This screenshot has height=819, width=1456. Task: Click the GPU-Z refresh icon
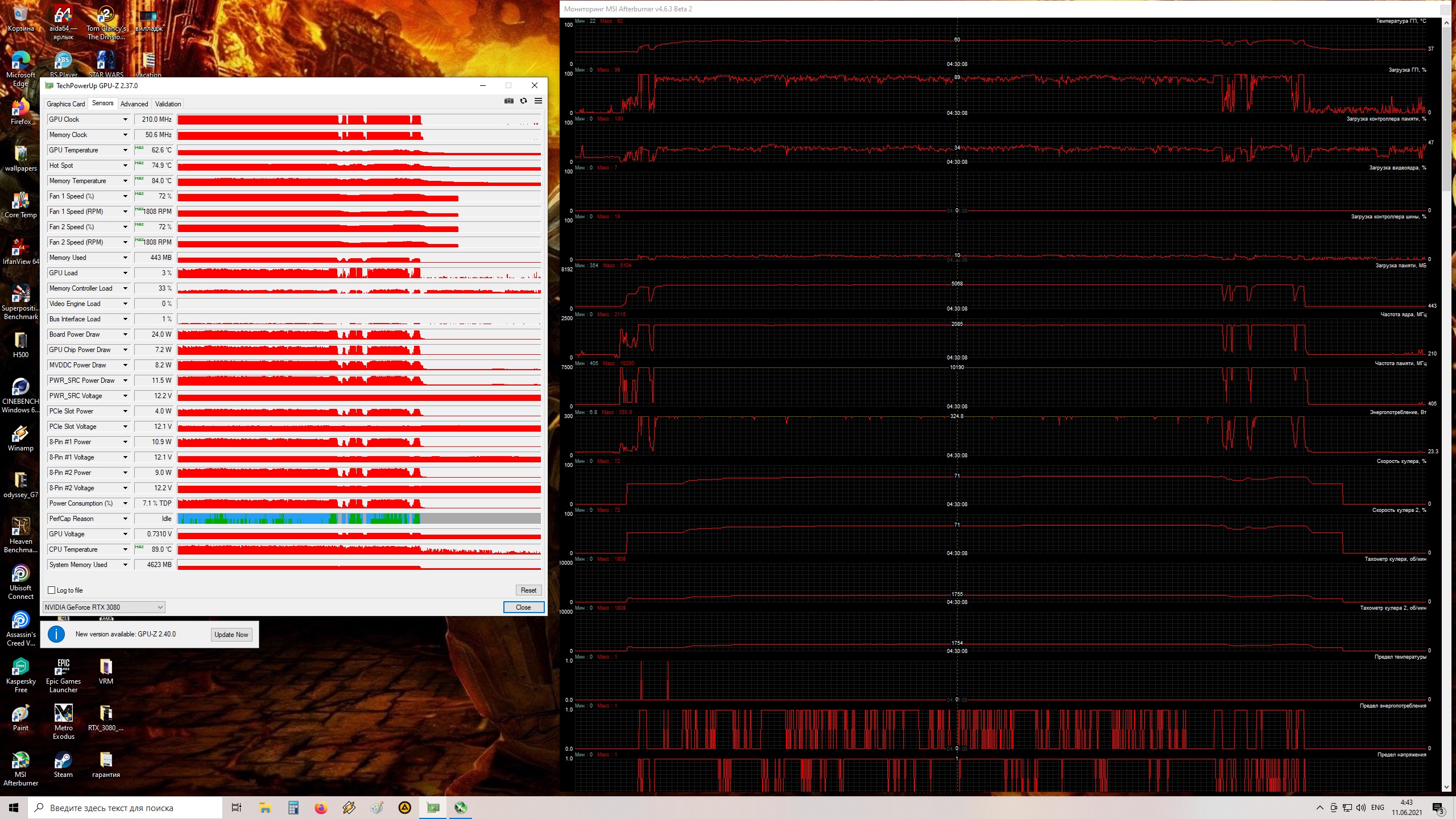[x=523, y=101]
